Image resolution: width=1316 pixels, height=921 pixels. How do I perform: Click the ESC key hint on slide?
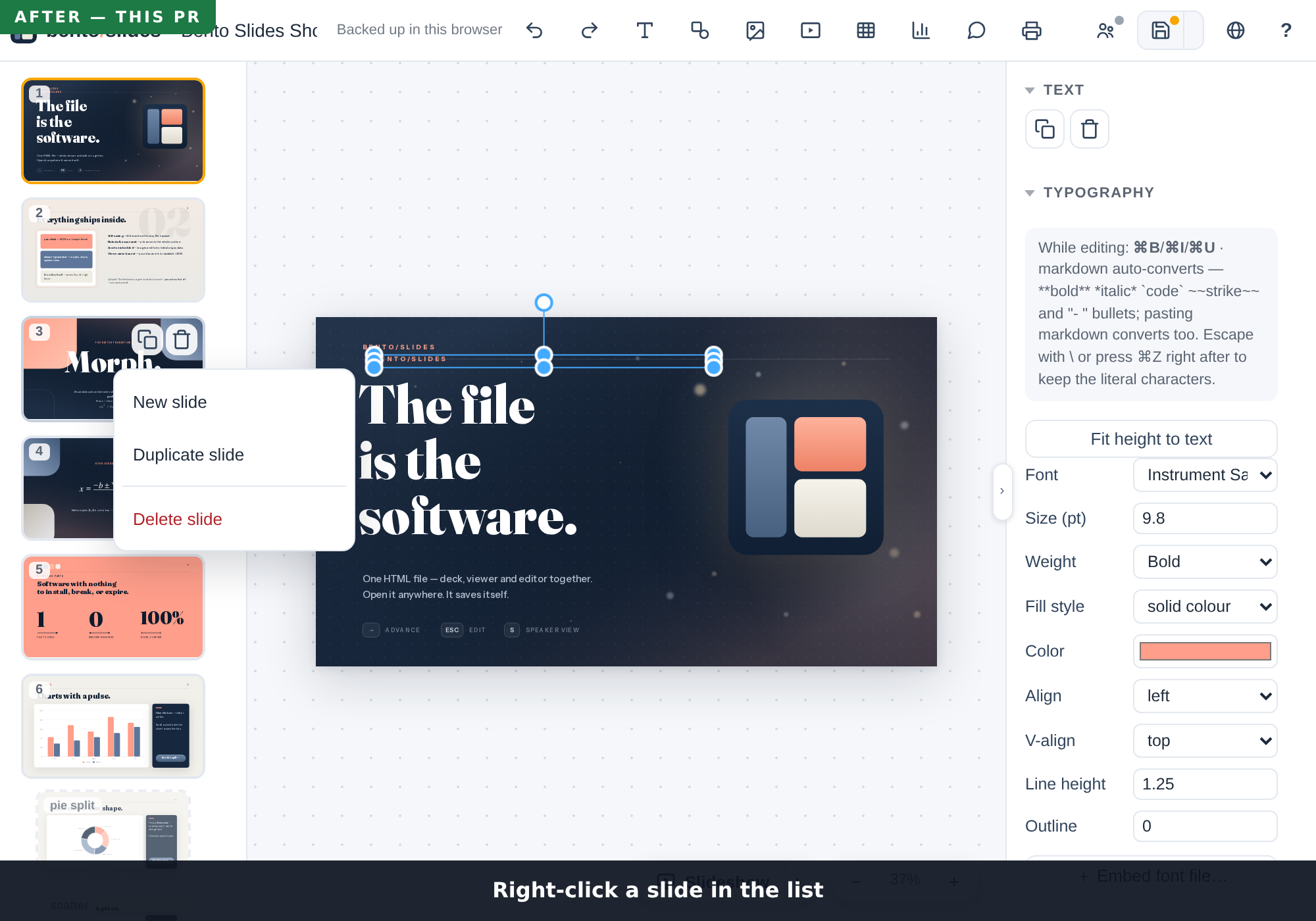tap(452, 630)
